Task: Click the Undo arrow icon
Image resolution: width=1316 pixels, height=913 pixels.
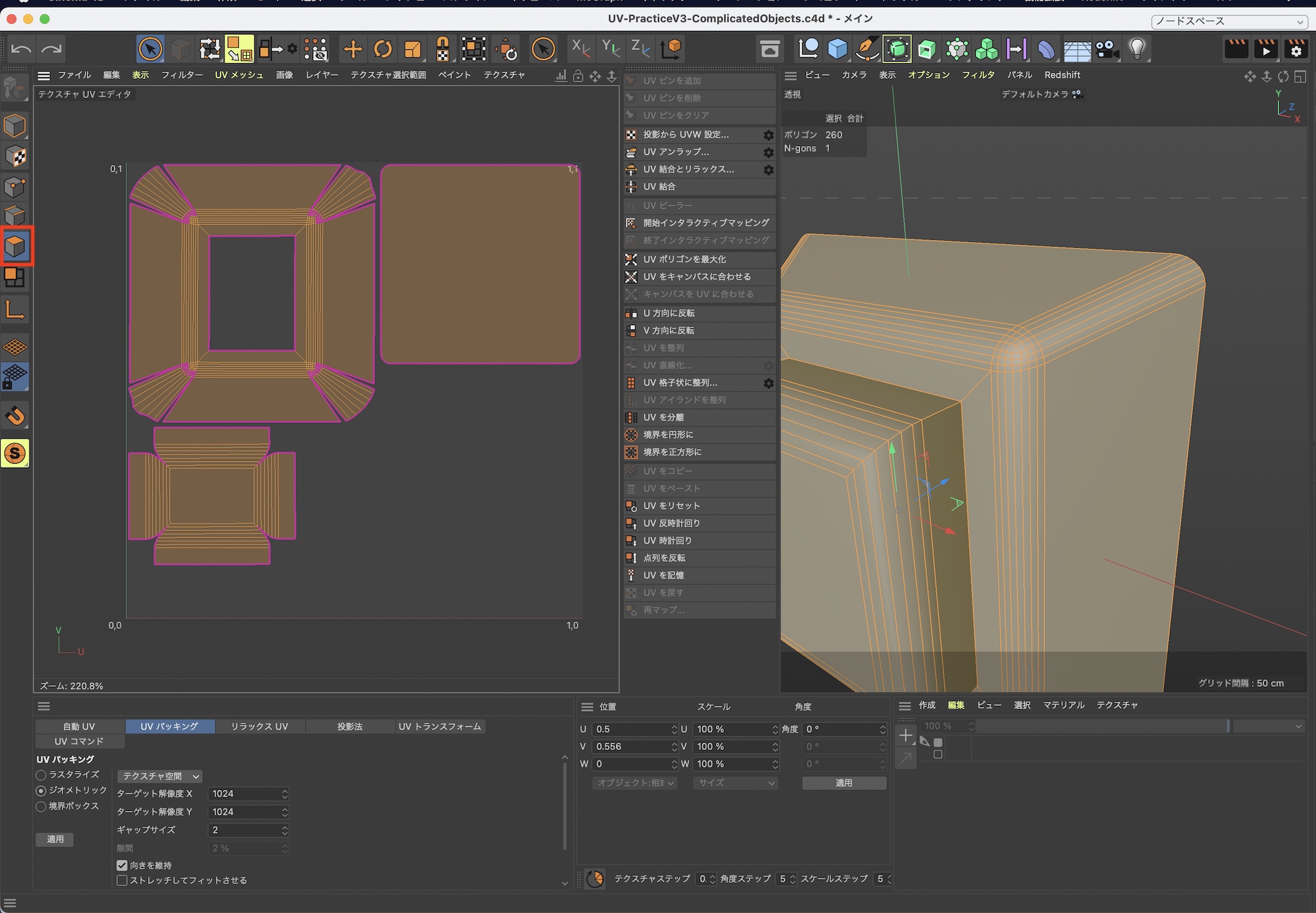Action: pyautogui.click(x=21, y=49)
